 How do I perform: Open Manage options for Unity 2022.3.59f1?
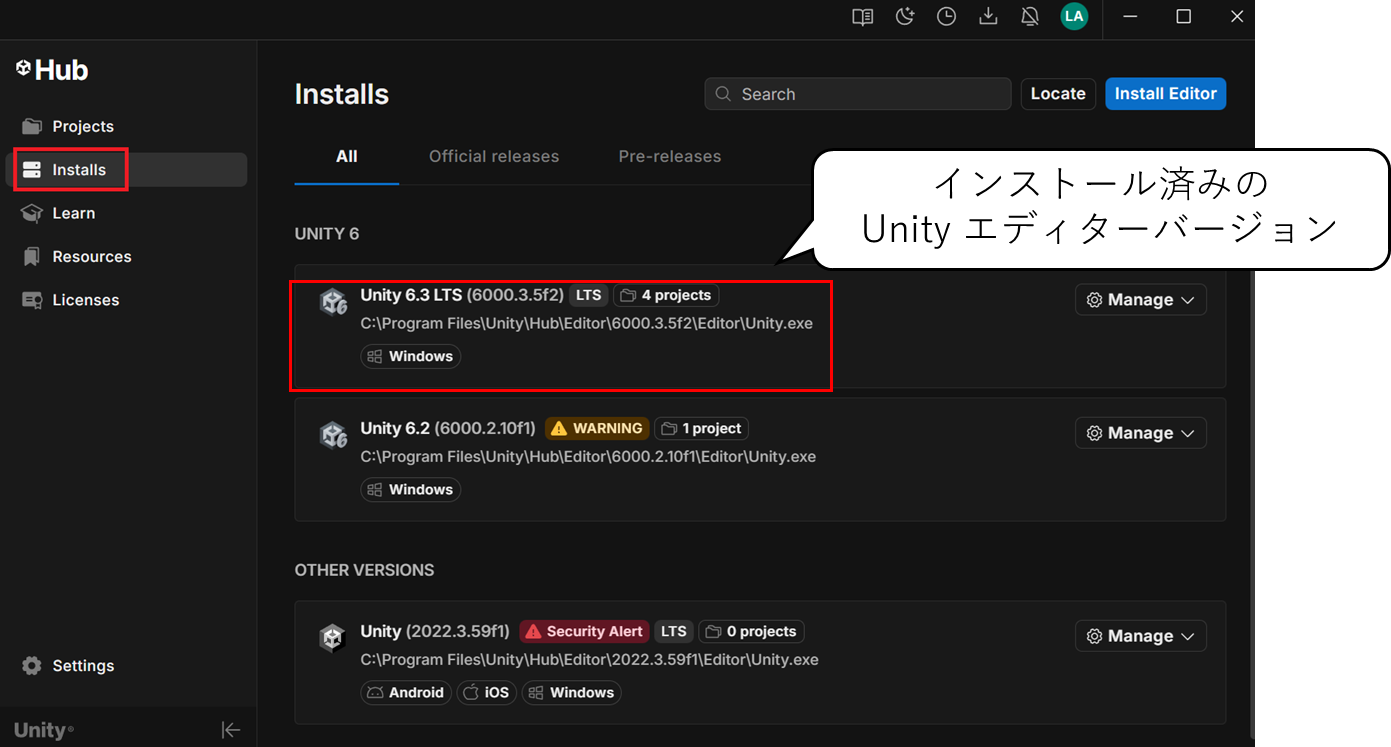(x=1140, y=635)
